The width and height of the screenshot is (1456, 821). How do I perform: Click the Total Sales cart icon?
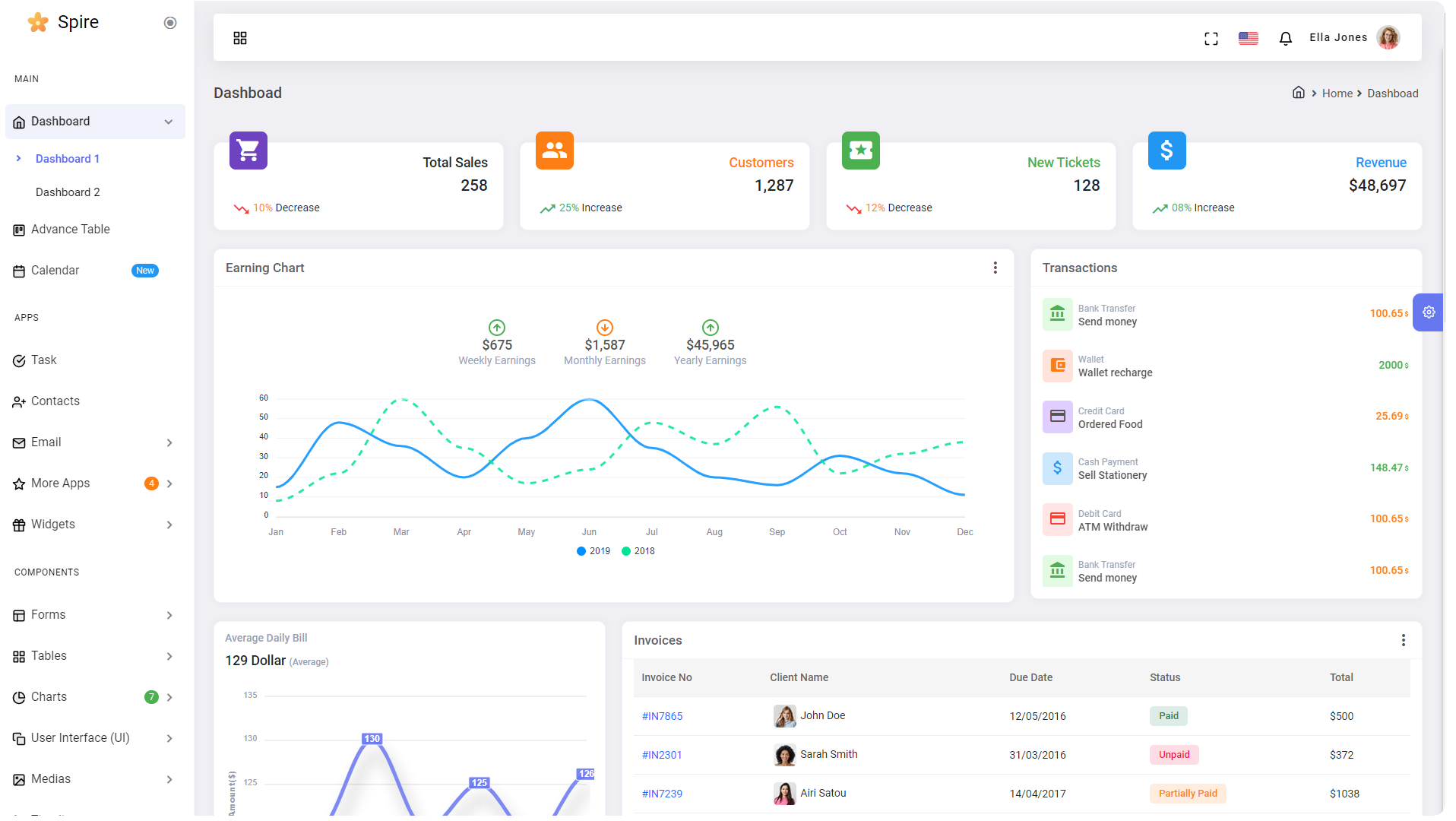point(248,151)
